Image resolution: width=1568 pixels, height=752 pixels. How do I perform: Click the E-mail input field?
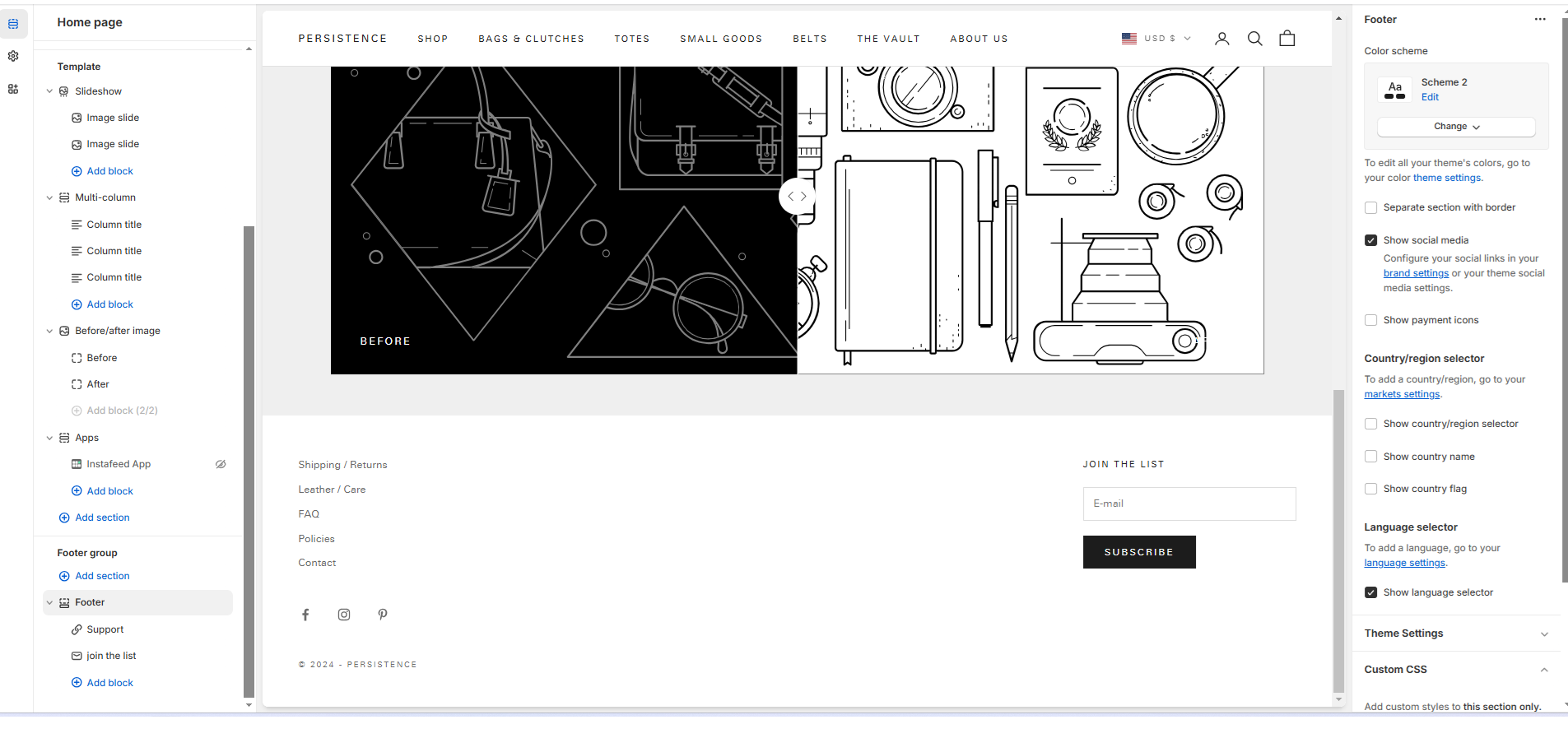click(x=1189, y=504)
